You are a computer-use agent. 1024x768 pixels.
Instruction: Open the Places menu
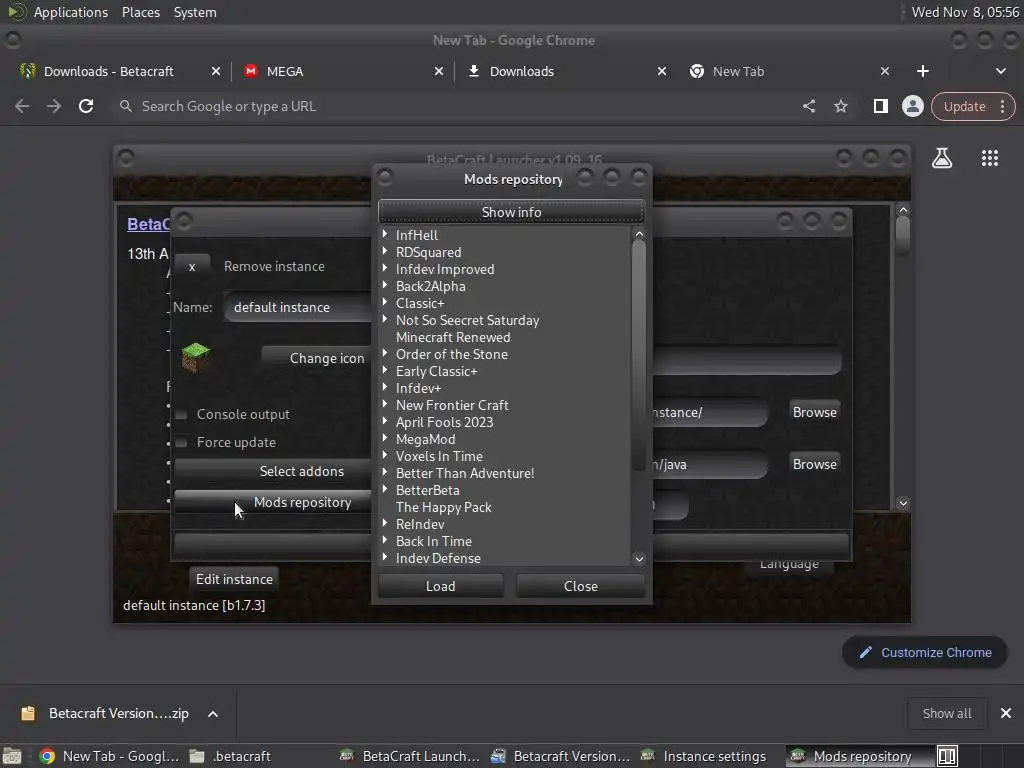pyautogui.click(x=141, y=12)
